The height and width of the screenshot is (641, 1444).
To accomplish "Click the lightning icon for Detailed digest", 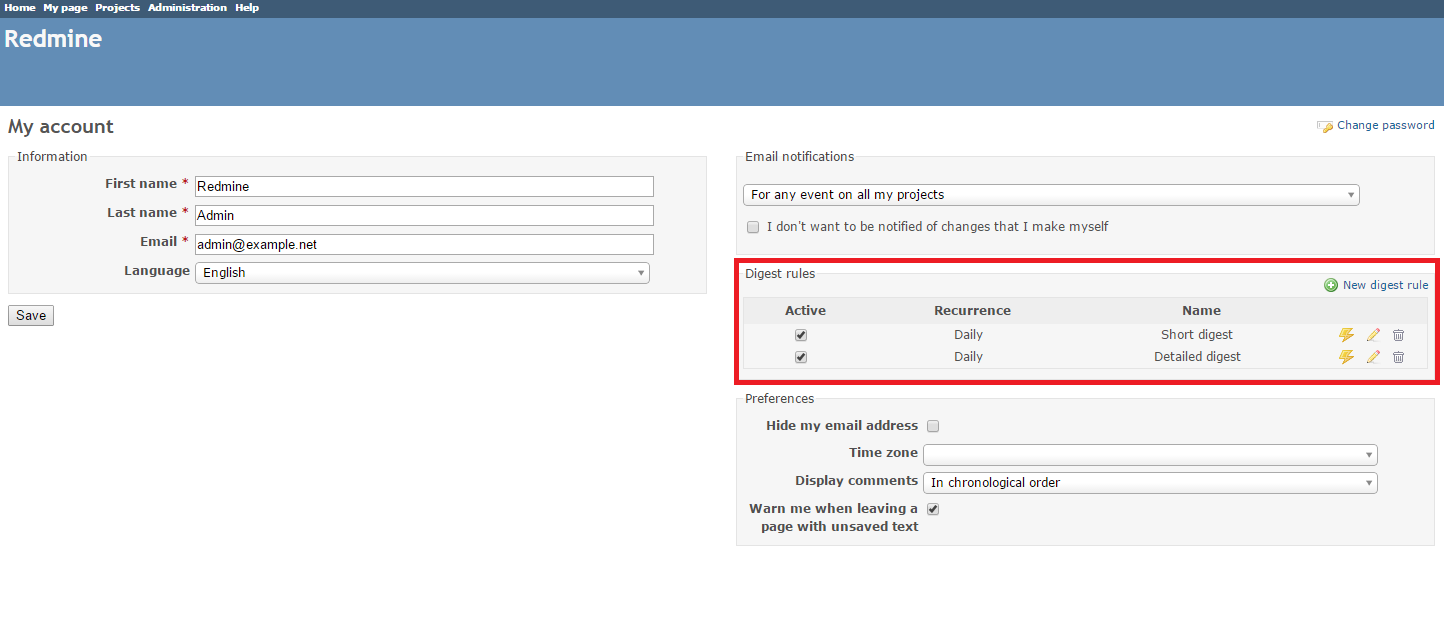I will (1346, 357).
